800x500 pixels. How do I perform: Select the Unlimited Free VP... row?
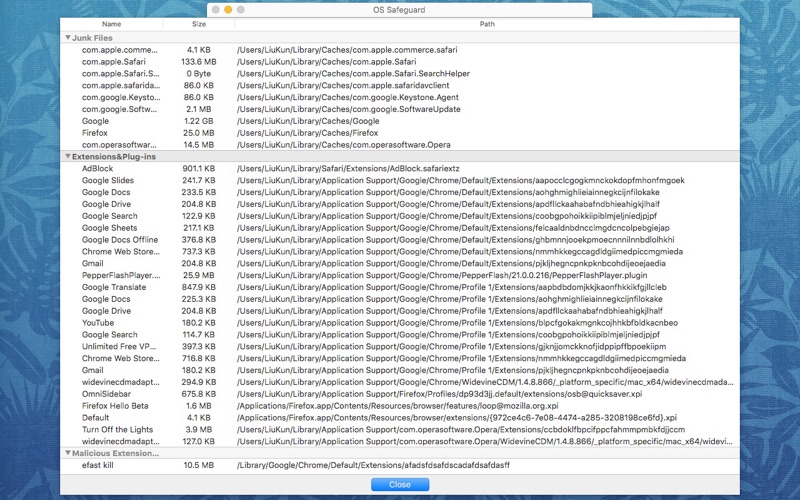point(399,346)
